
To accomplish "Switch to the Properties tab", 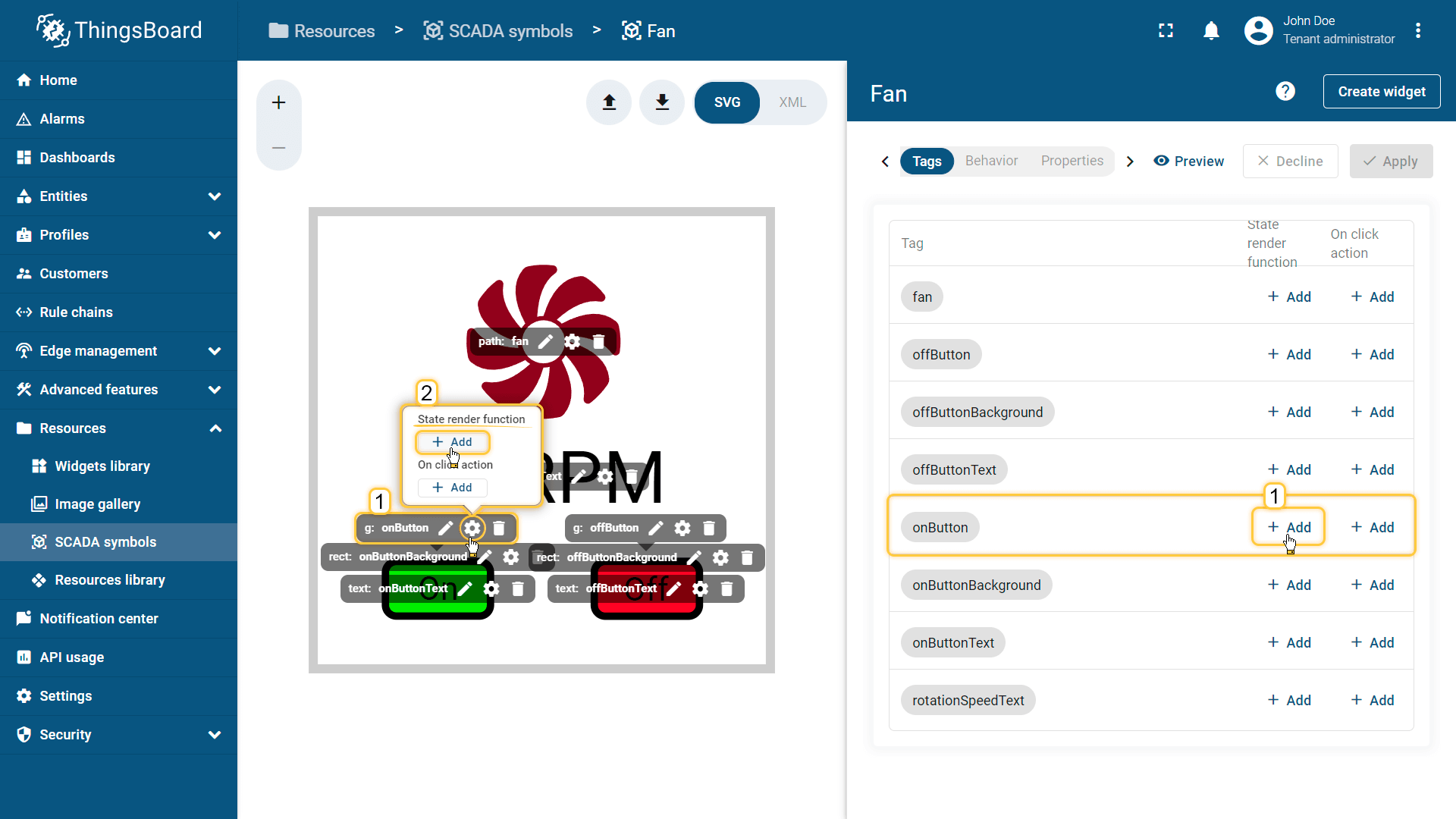I will point(1072,161).
